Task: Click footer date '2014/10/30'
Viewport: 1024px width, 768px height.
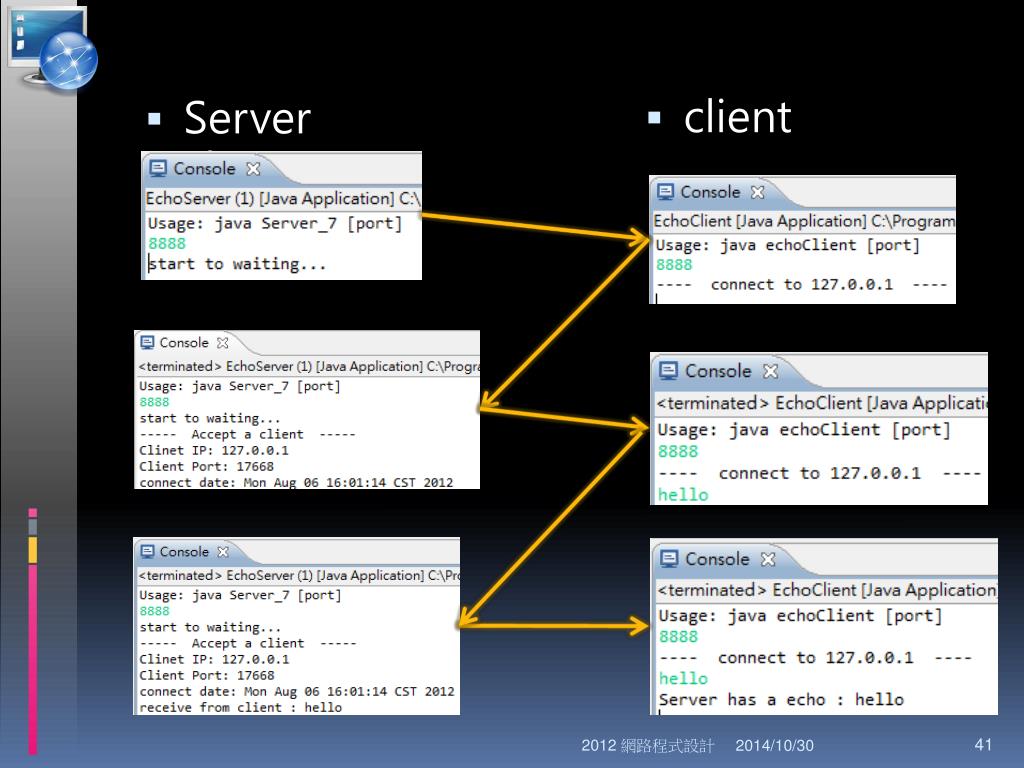Action: click(775, 745)
